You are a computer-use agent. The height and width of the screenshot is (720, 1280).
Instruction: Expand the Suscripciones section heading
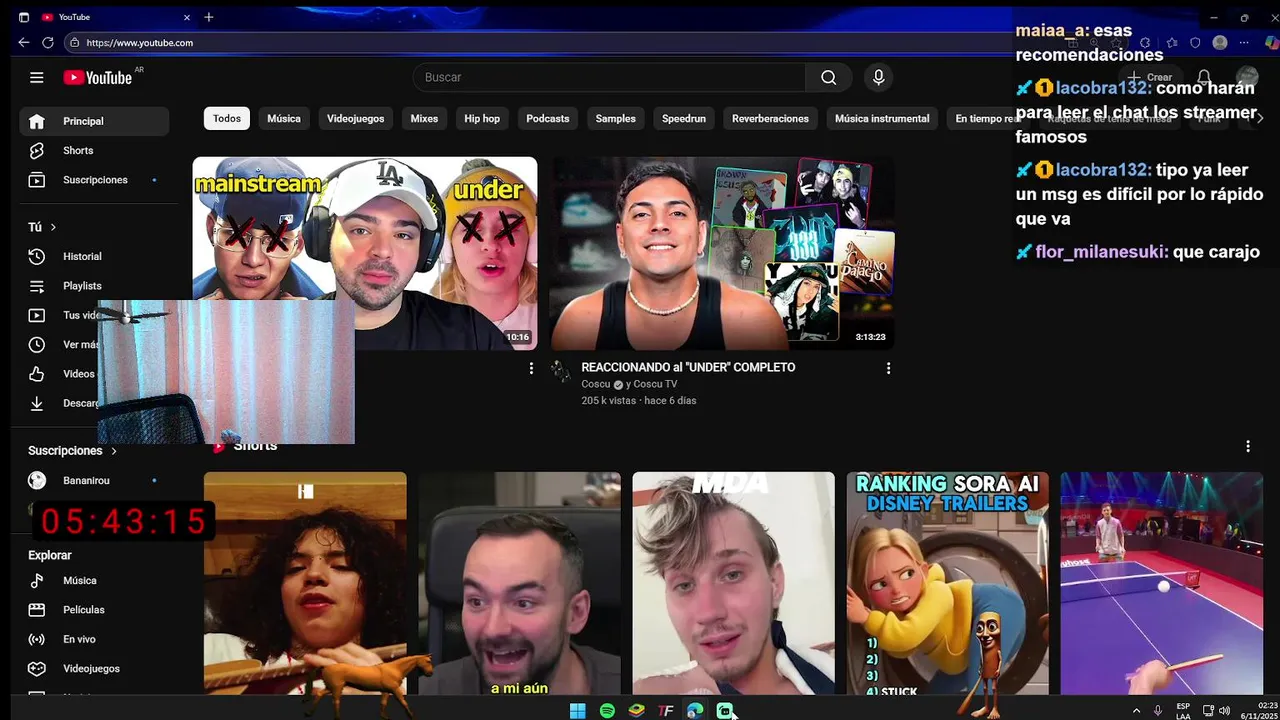72,451
